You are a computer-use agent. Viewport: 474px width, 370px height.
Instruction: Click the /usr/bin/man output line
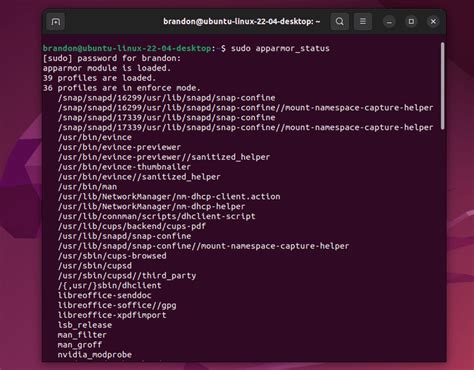click(x=87, y=187)
